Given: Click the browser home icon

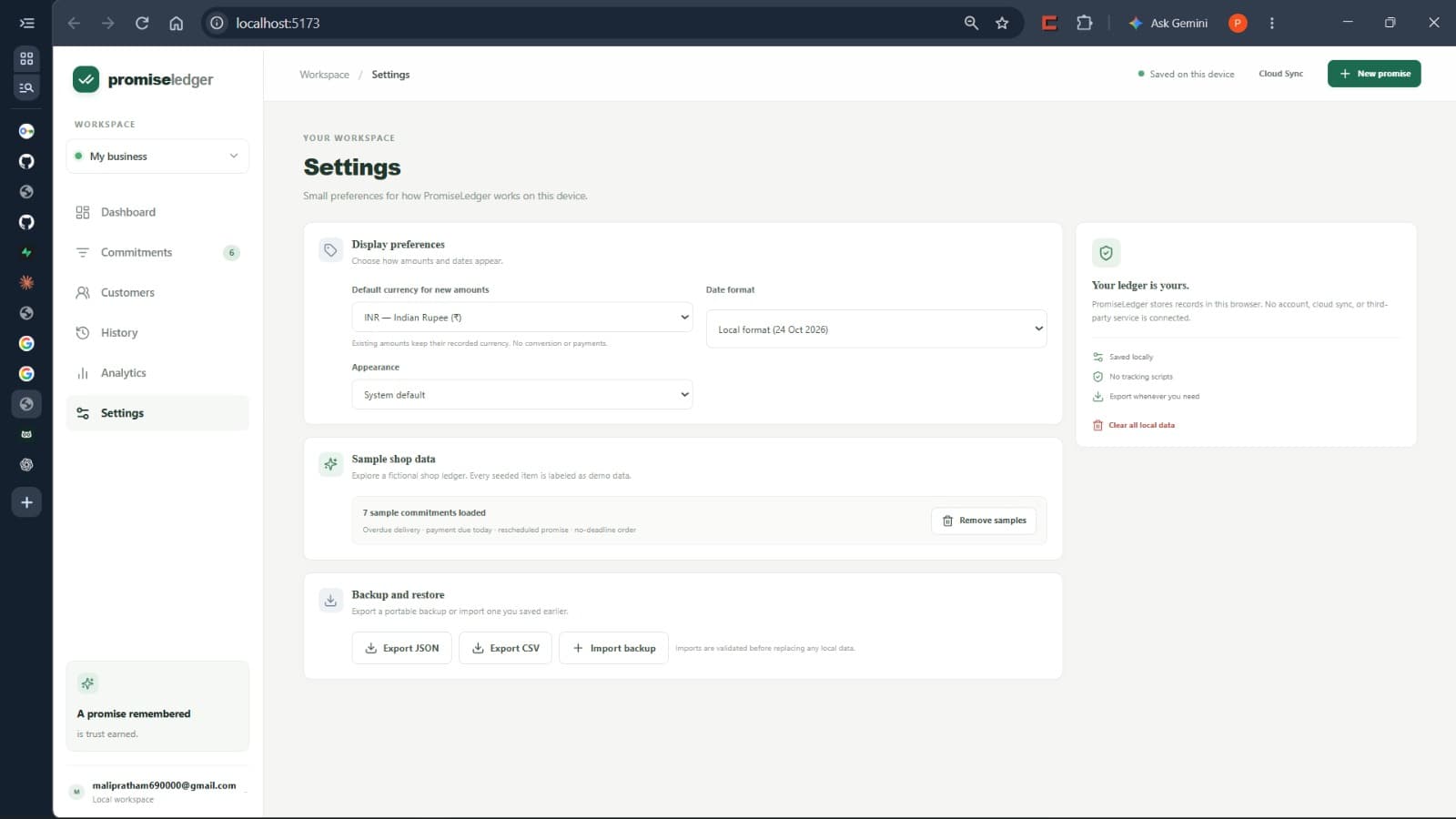Looking at the screenshot, I should pos(177,23).
